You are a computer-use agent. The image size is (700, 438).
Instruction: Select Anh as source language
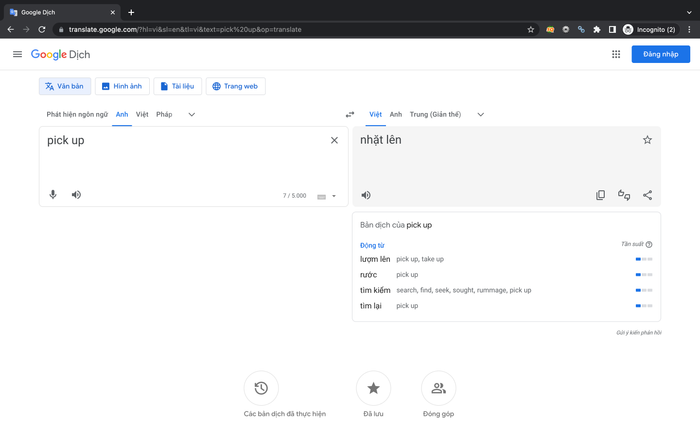[x=122, y=114]
